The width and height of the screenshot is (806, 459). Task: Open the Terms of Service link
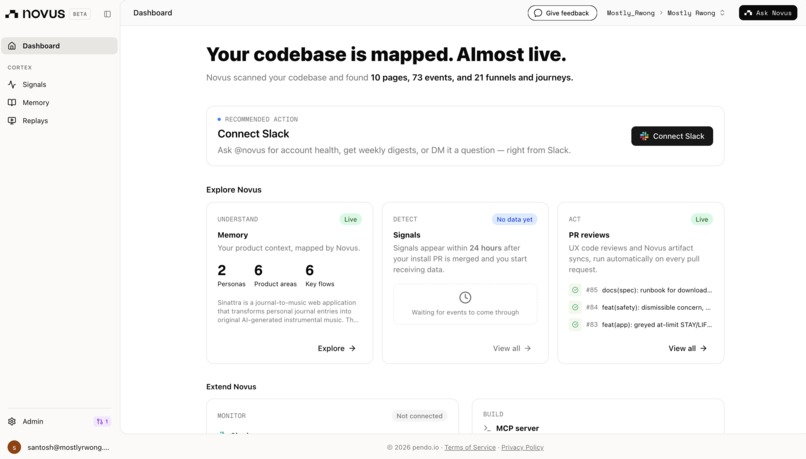click(x=470, y=447)
